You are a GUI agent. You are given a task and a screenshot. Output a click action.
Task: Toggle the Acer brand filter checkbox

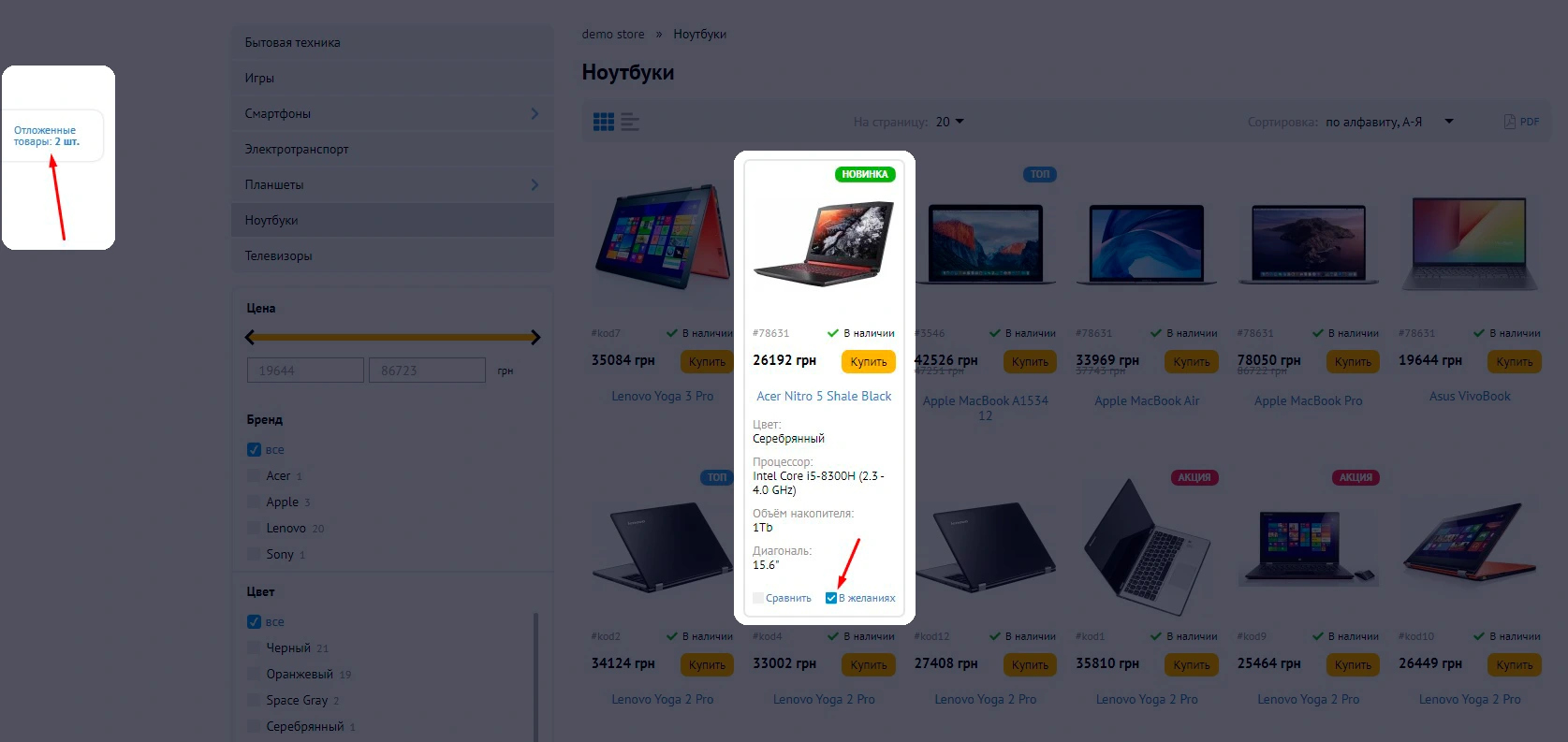[254, 475]
